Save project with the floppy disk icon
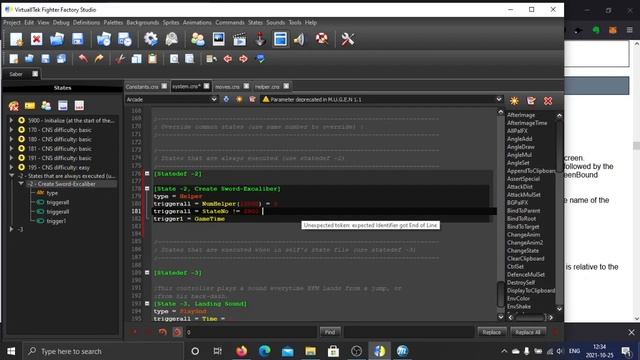640x360 pixels. click(78, 39)
